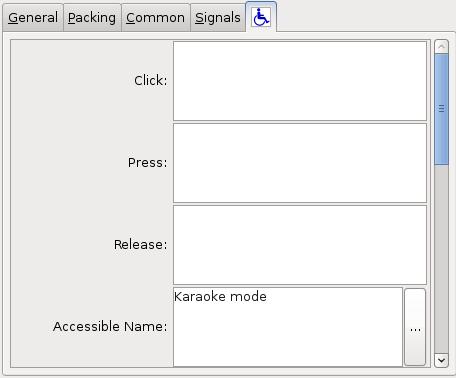Viewport: 456px width, 378px height.
Task: Go to the Signals tab
Action: click(x=218, y=18)
